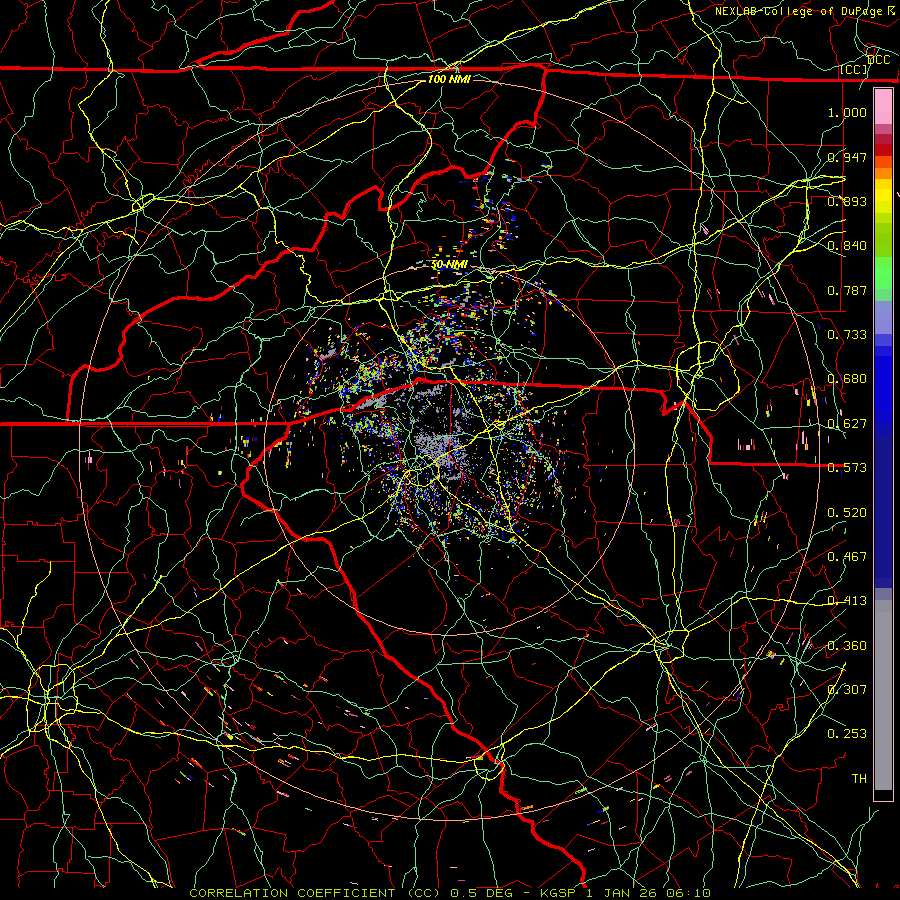Click the 1.000 scale value
900x900 pixels.
(x=847, y=112)
